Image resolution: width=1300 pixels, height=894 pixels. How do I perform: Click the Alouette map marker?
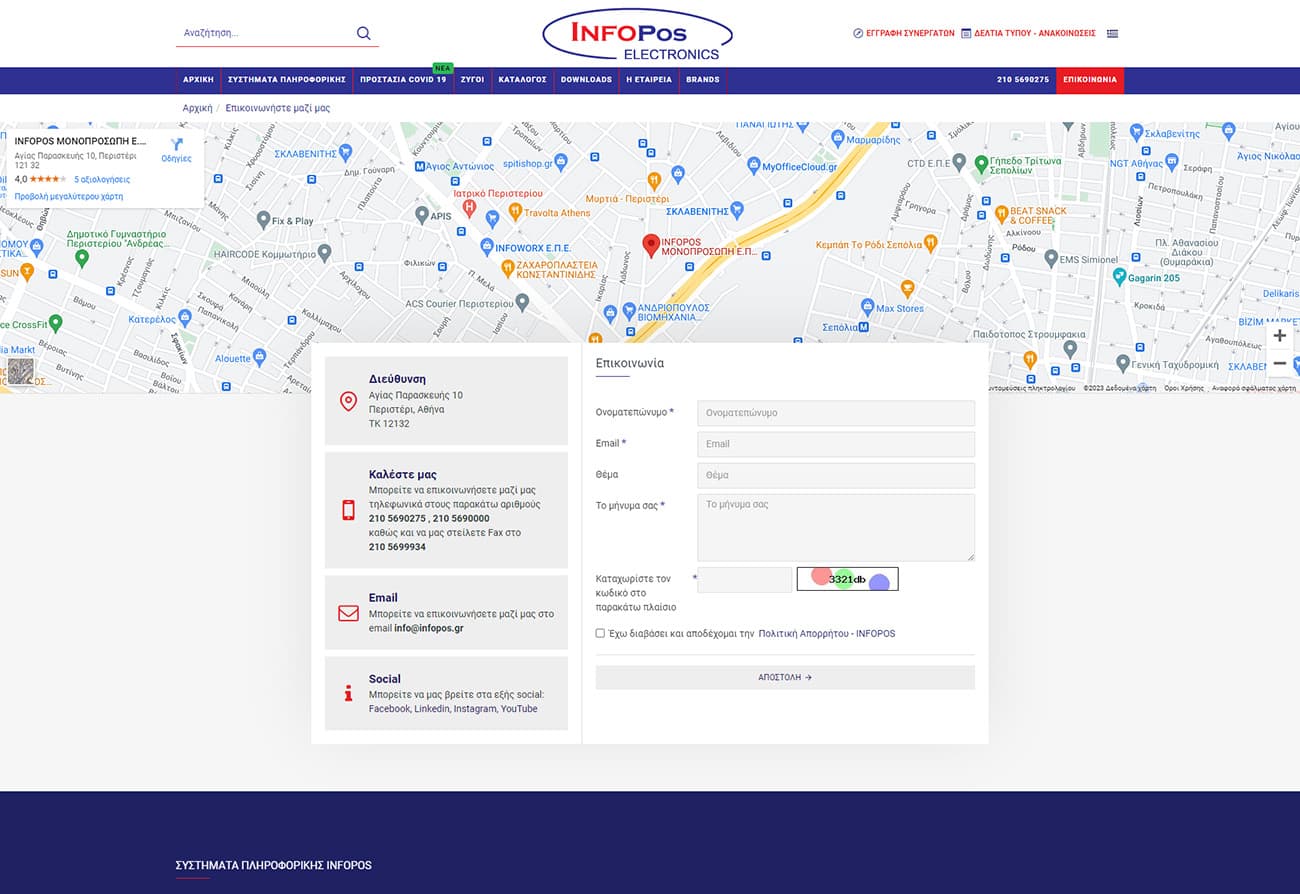[259, 356]
